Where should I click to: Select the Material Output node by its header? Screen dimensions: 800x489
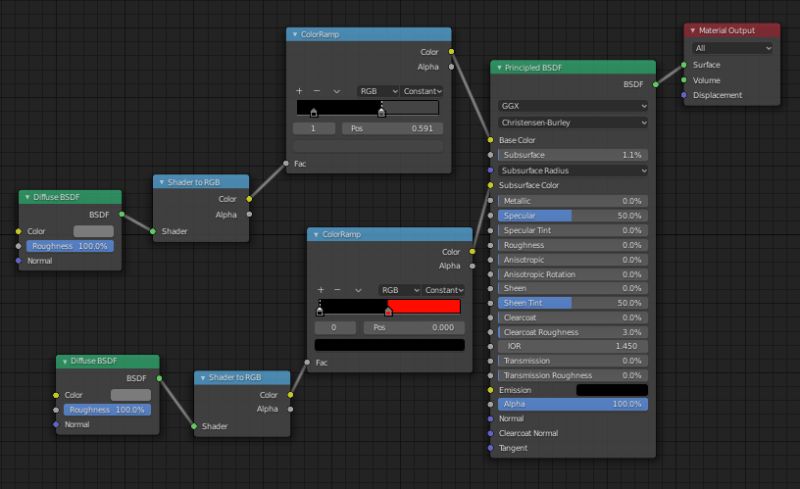tap(732, 31)
